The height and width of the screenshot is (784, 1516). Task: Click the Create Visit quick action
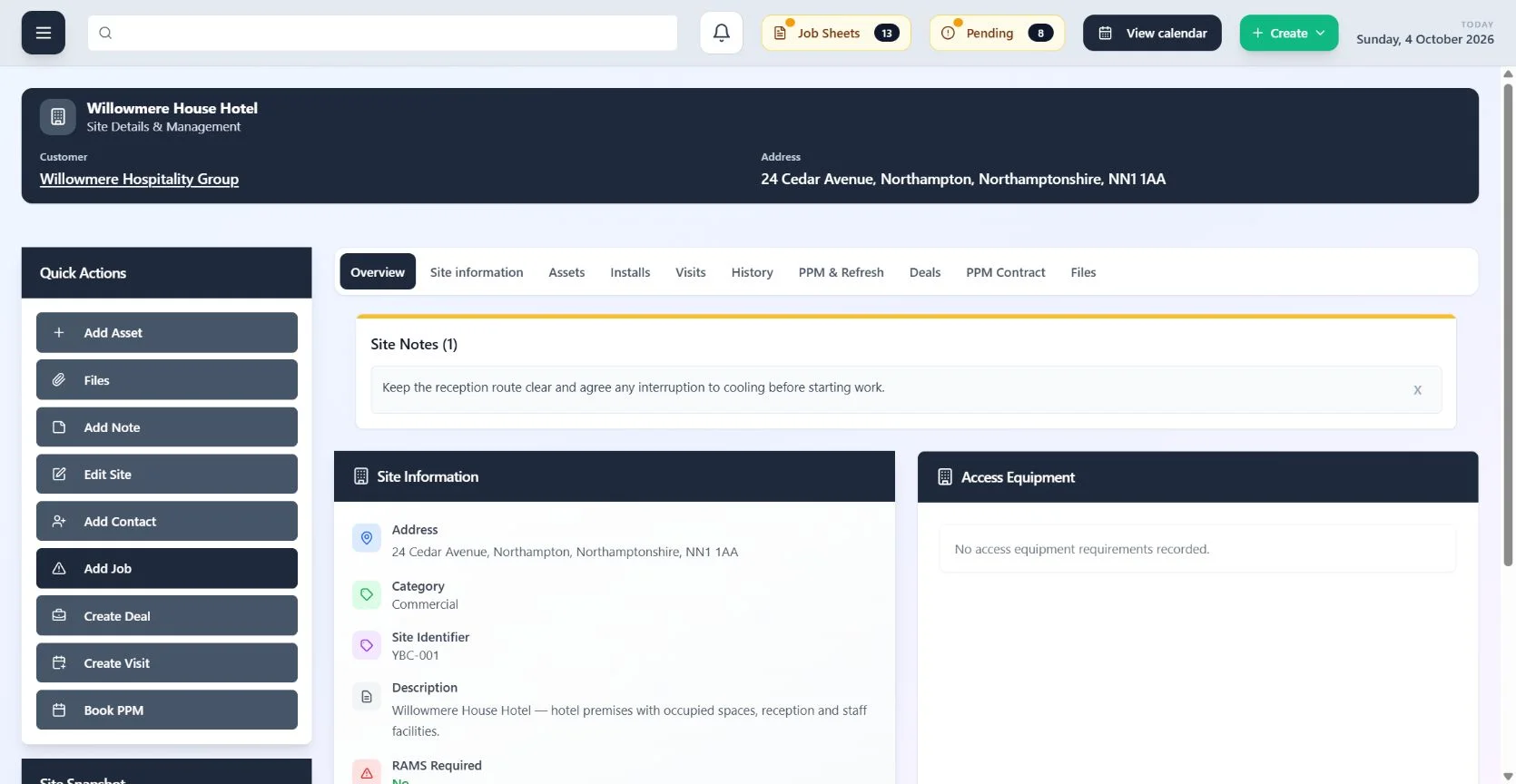167,662
